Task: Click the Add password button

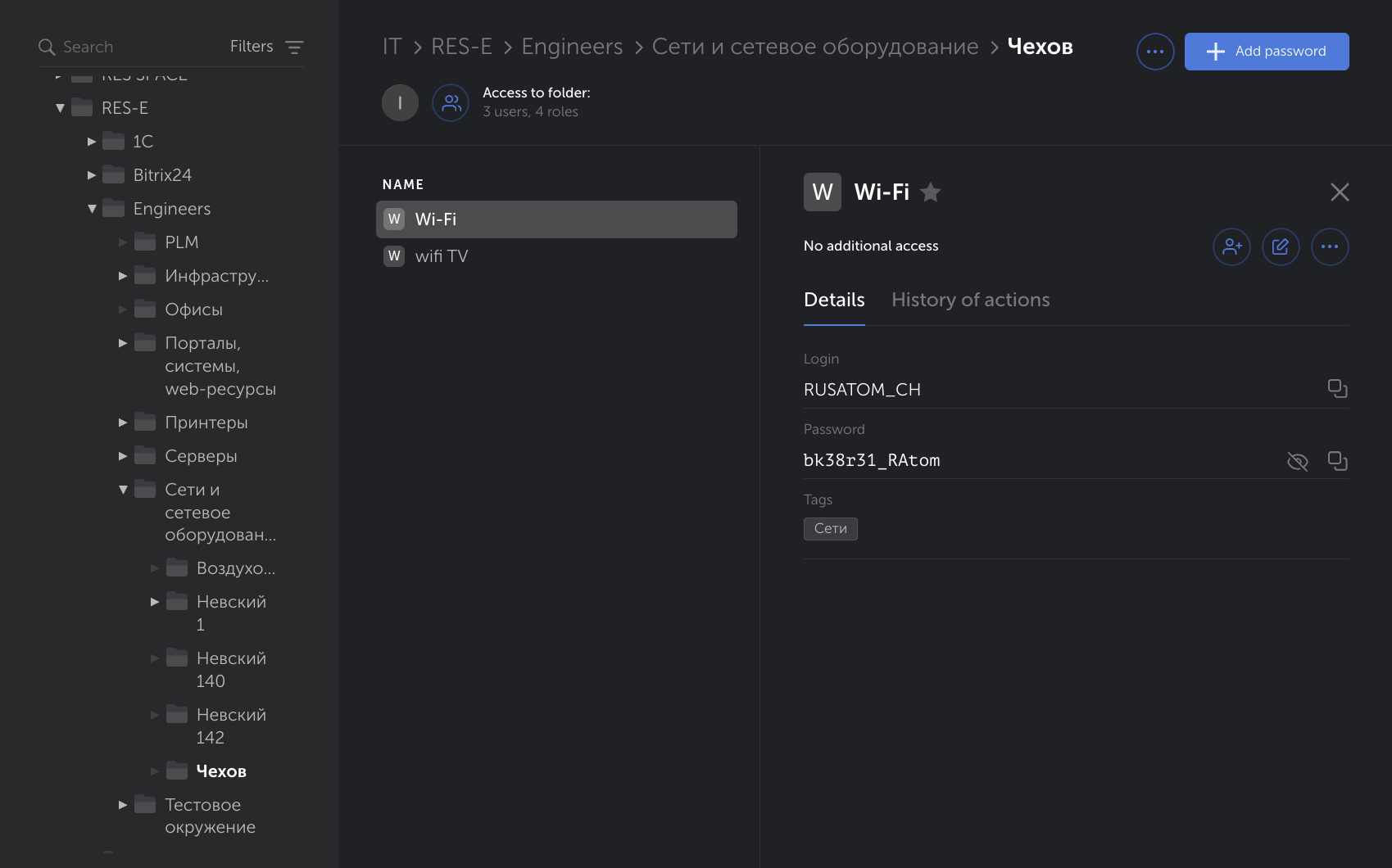Action: pos(1266,52)
